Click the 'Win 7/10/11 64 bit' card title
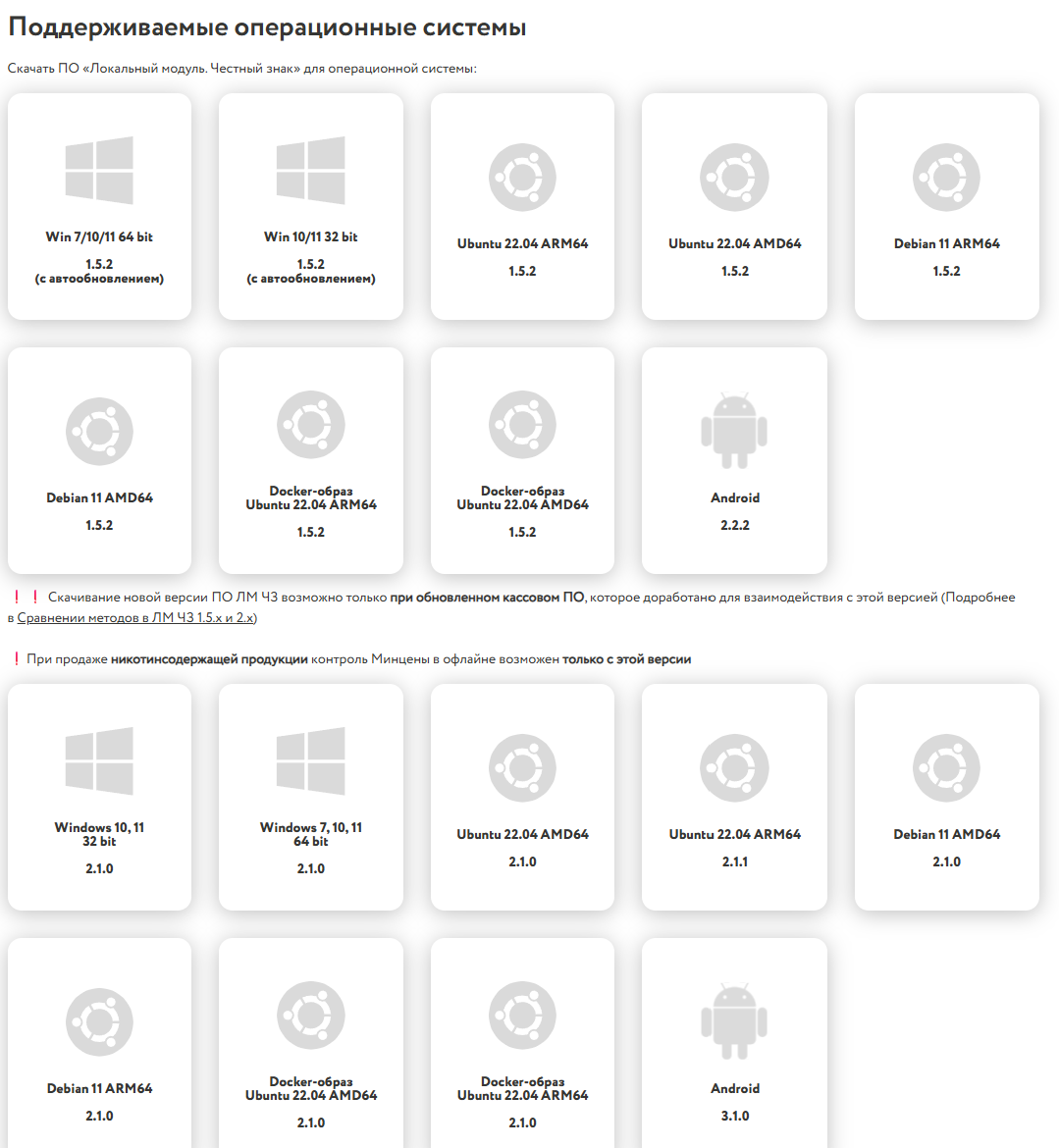Screen dimensions: 1059x1148 pos(99,236)
